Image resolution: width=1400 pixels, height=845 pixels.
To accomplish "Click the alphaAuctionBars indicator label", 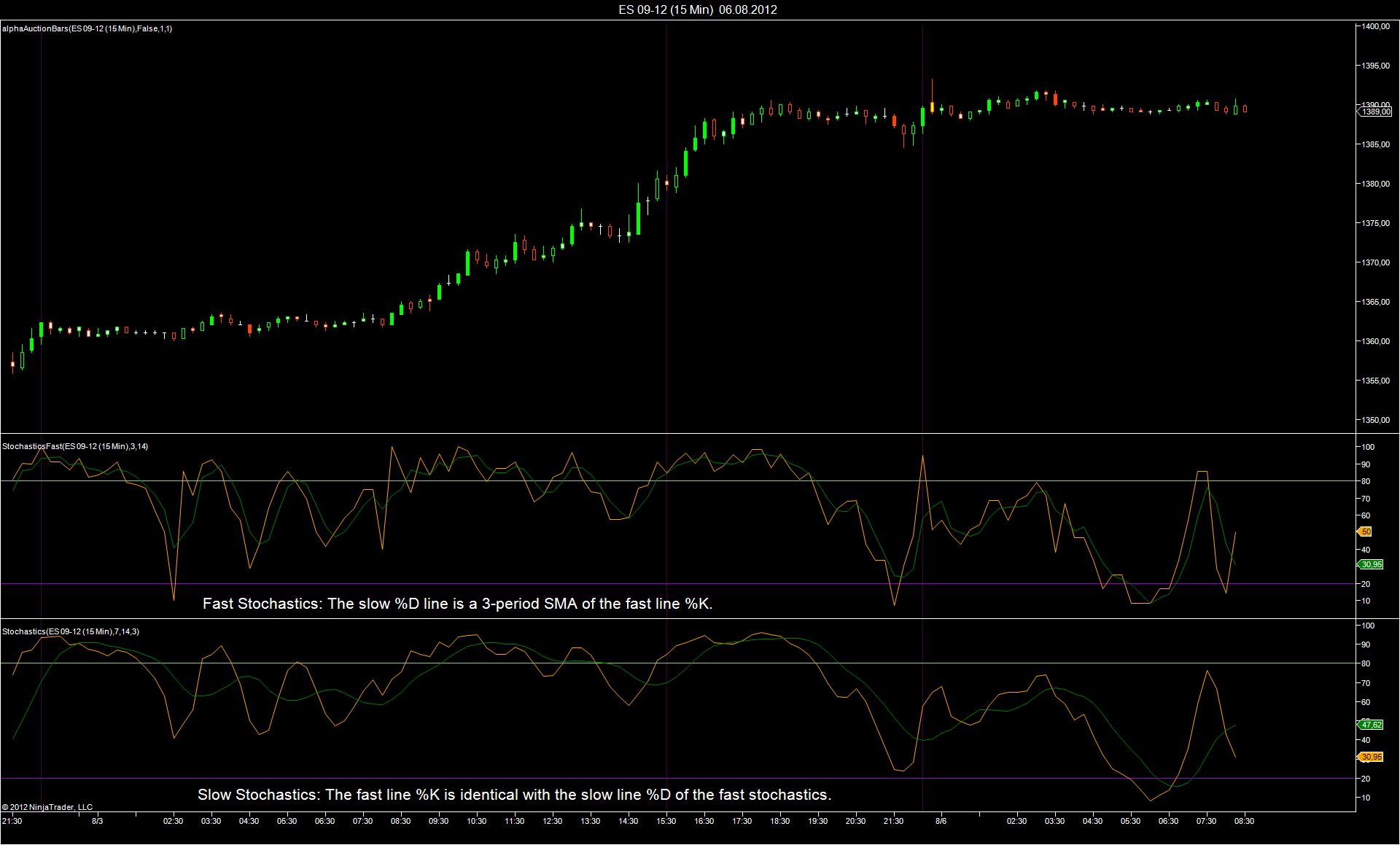I will 87,28.
